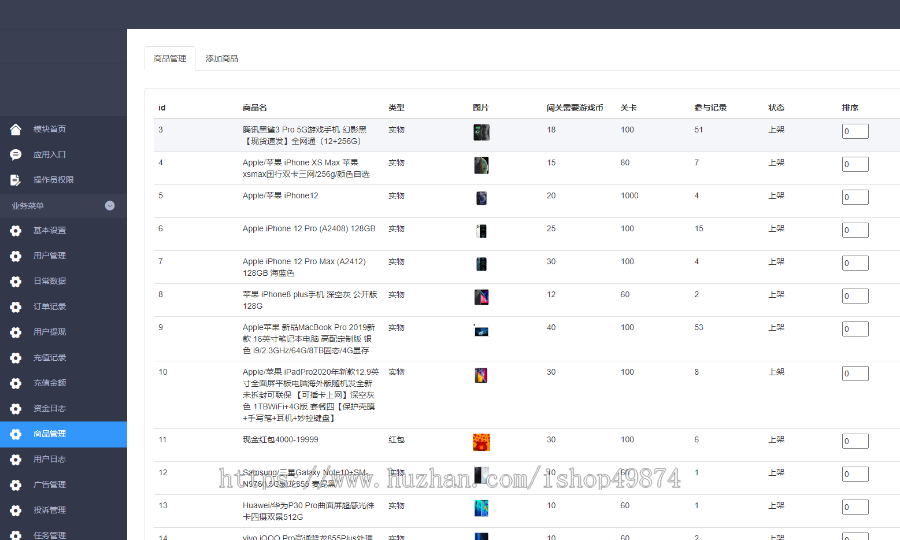Open thumbnail of iPhone 12 Pro Max row
This screenshot has width=900, height=540.
pos(481,264)
